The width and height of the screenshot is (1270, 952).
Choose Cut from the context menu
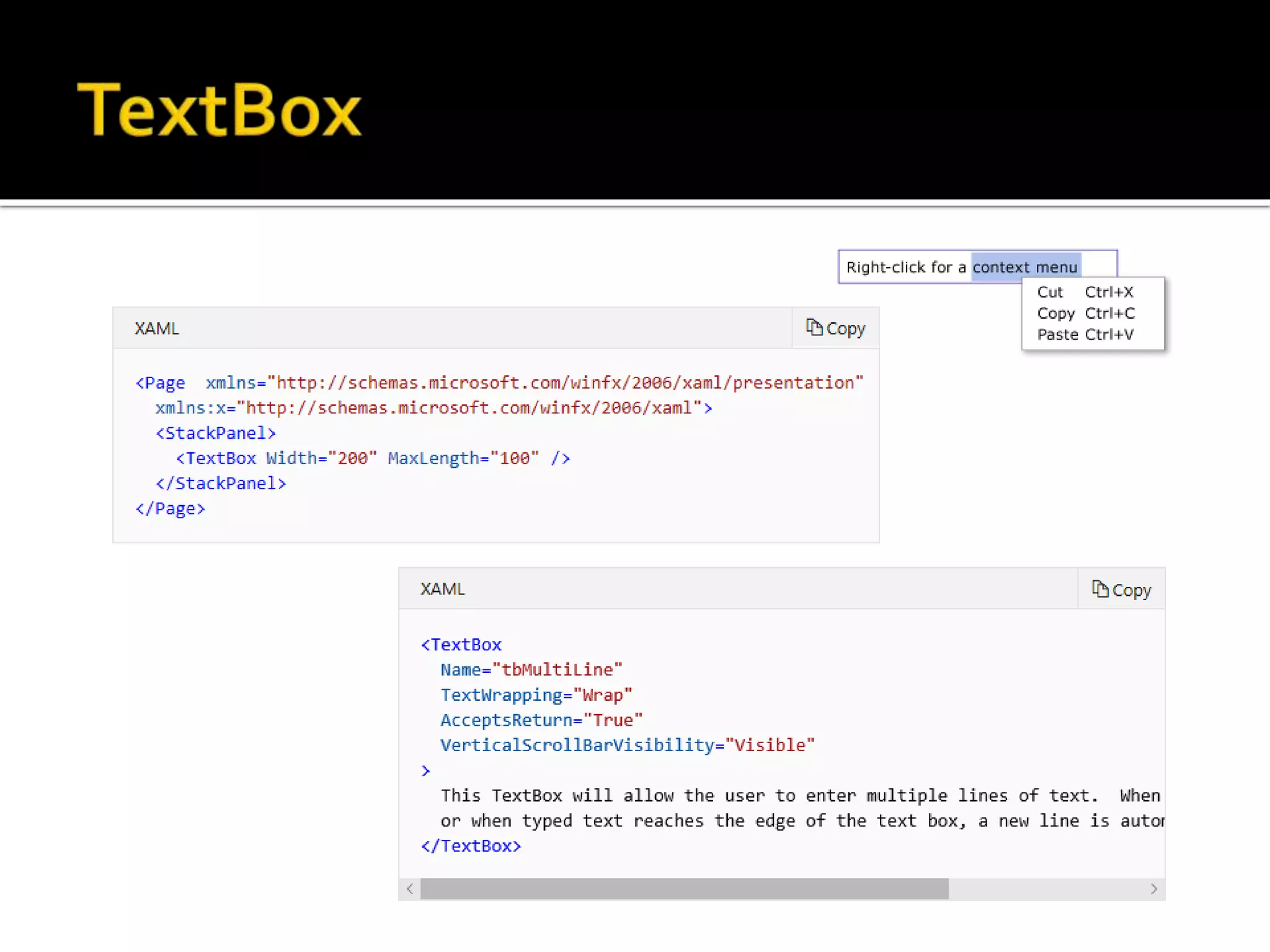click(1050, 292)
